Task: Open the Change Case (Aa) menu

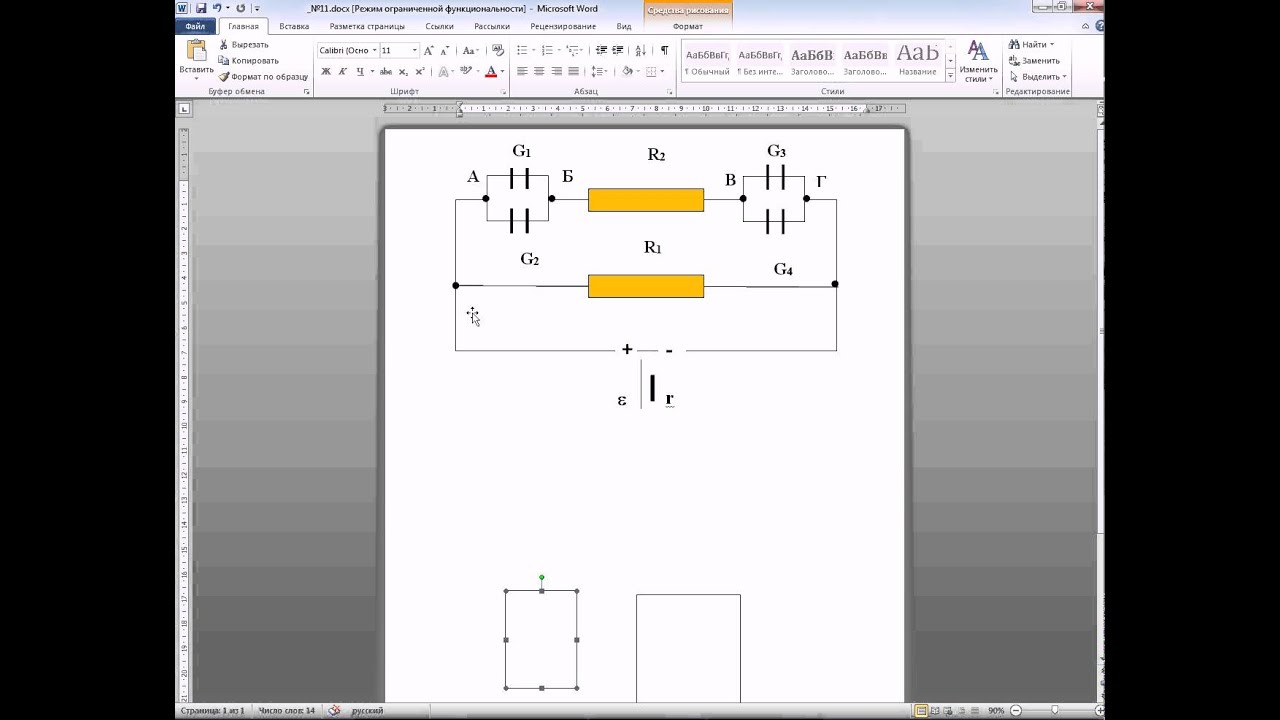Action: pos(470,50)
